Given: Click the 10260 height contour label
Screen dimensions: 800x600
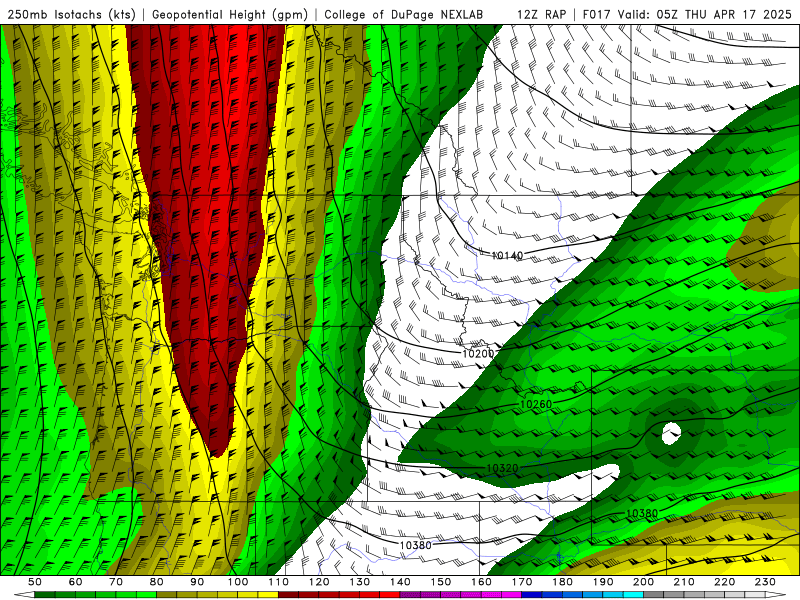Looking at the screenshot, I should pos(536,404).
